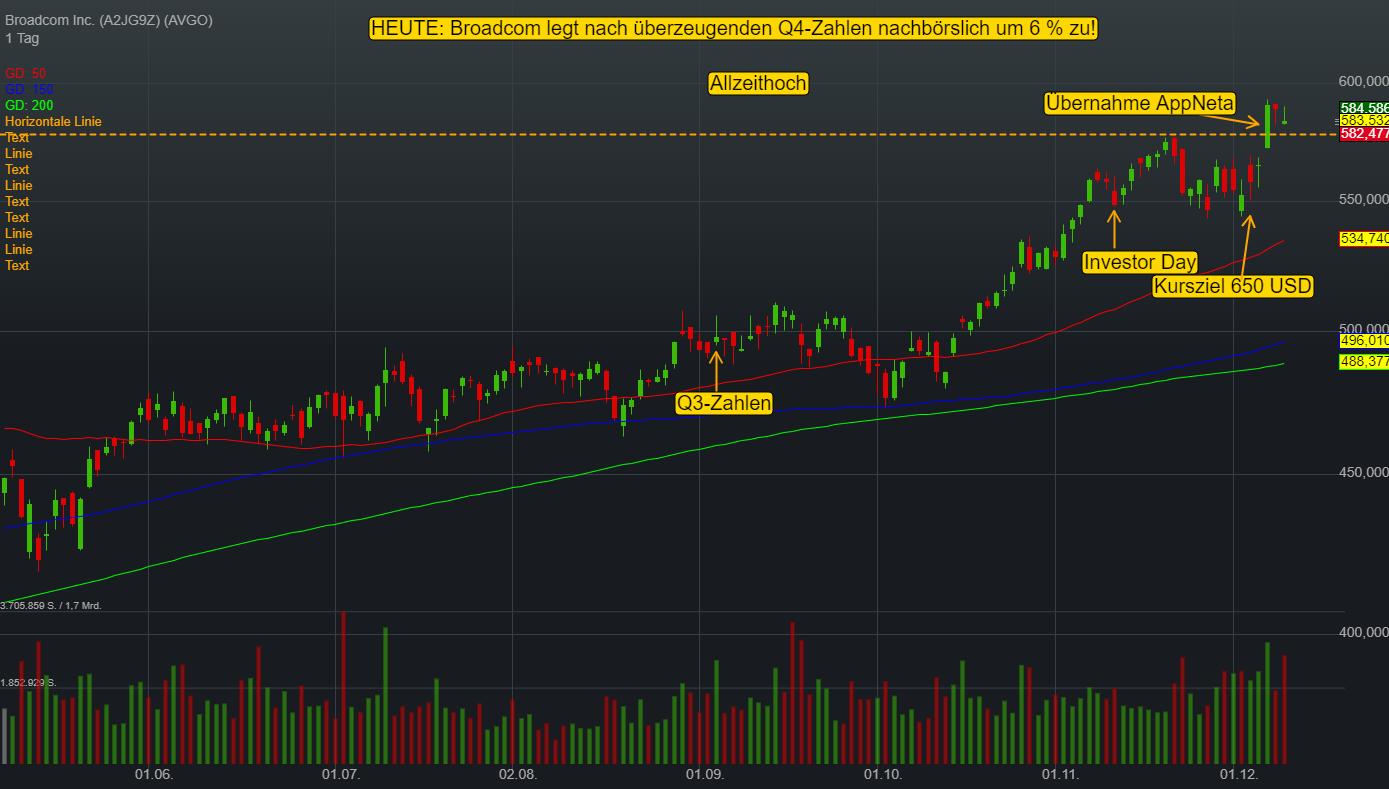Click the 1.852.929 S. volume label
1389x789 pixels.
click(29, 682)
